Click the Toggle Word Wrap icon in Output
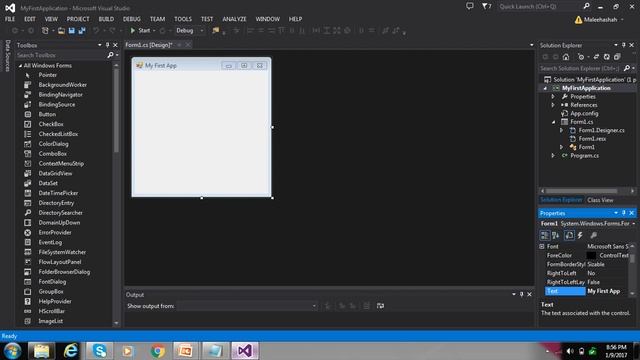This screenshot has width=640, height=360. pyautogui.click(x=380, y=306)
